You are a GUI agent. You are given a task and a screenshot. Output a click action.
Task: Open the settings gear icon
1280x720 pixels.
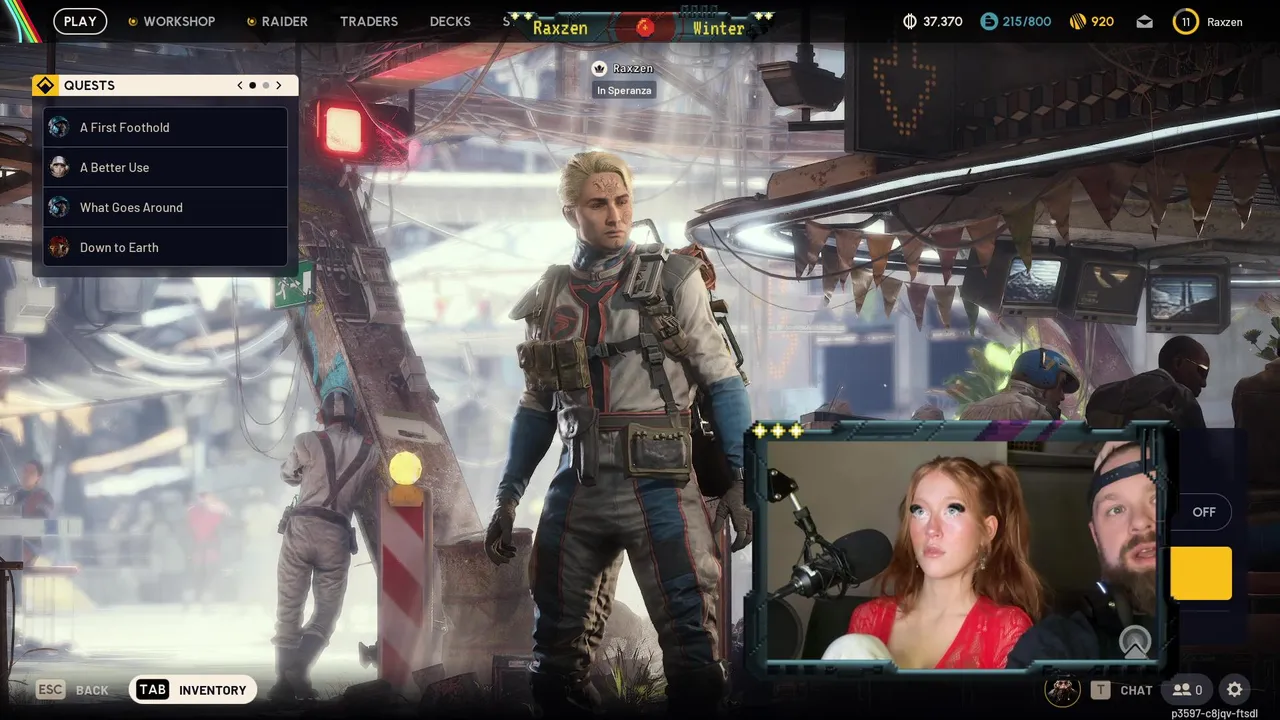(1235, 689)
